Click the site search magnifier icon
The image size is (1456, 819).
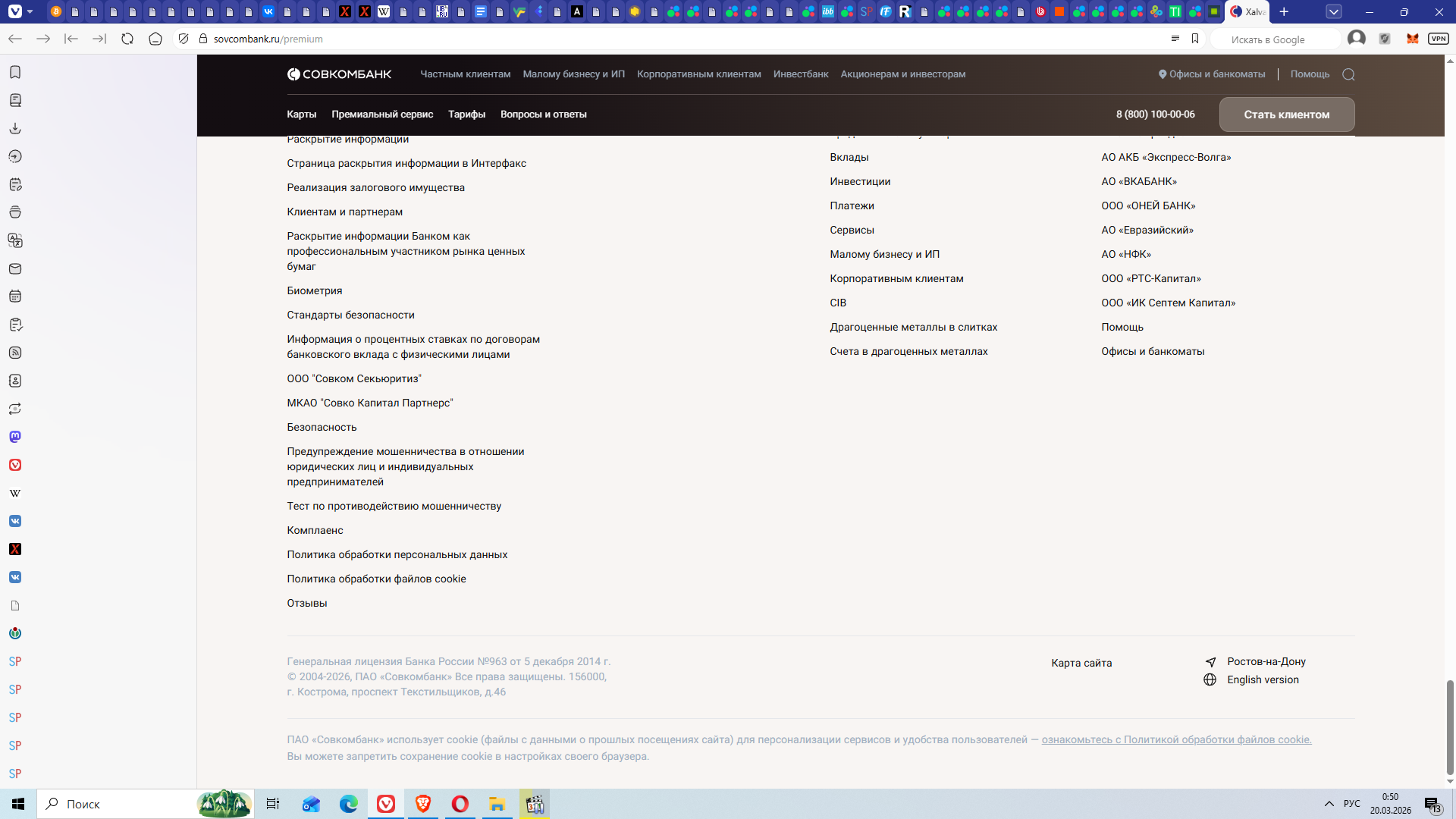1348,74
